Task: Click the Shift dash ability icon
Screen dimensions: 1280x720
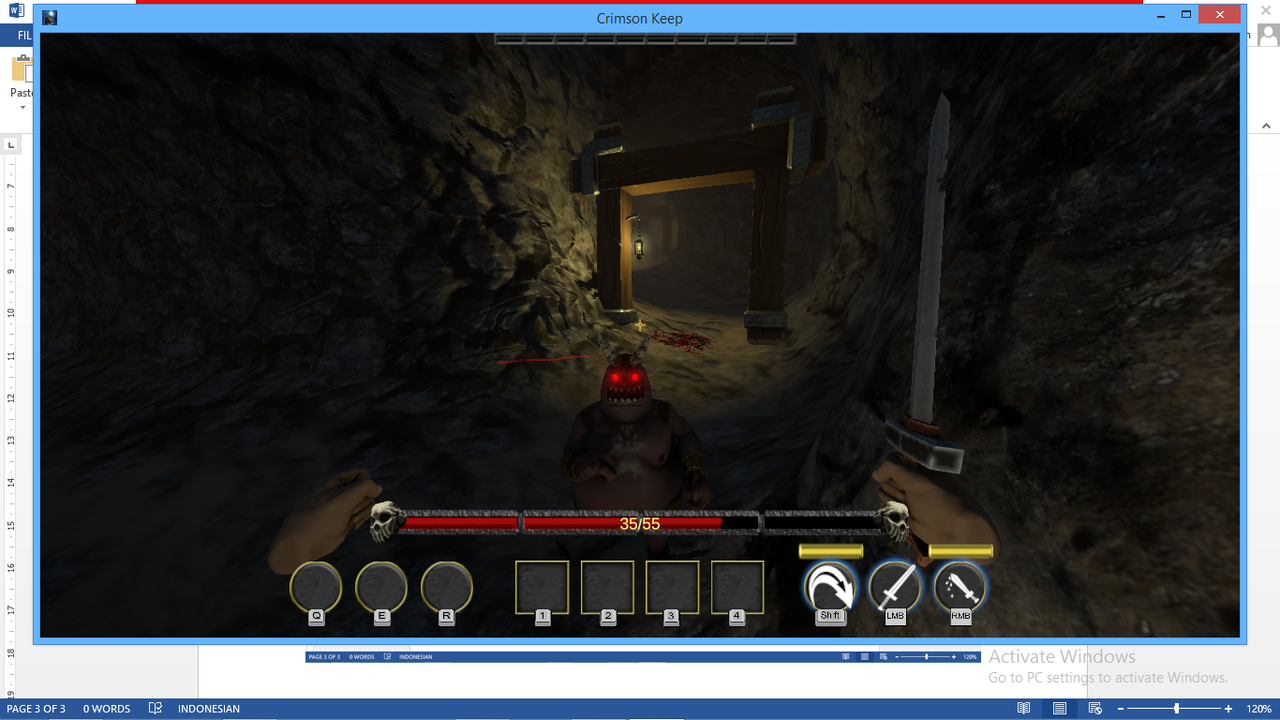Action: coord(830,587)
